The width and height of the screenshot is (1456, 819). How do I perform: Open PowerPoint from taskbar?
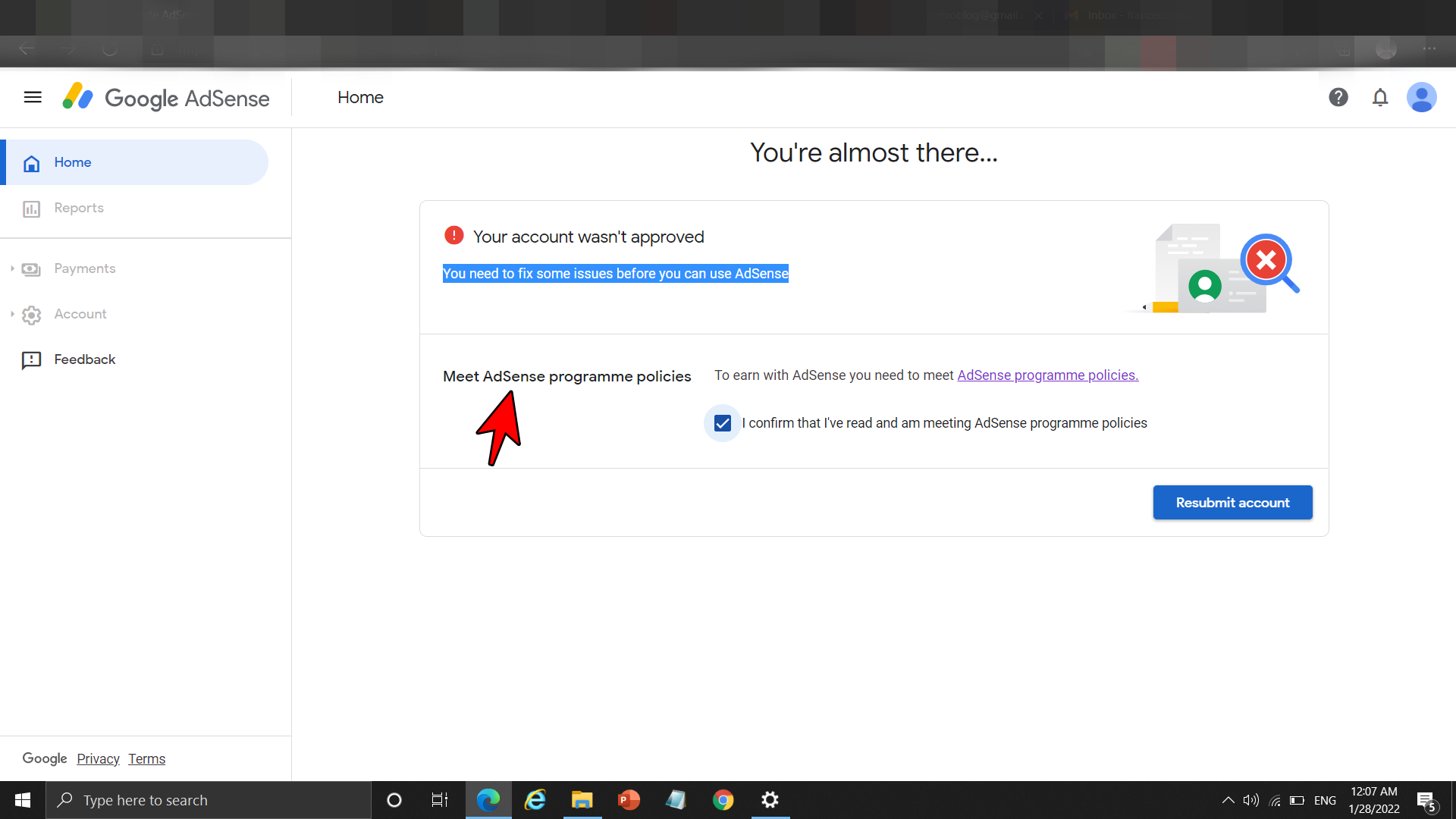[x=629, y=800]
